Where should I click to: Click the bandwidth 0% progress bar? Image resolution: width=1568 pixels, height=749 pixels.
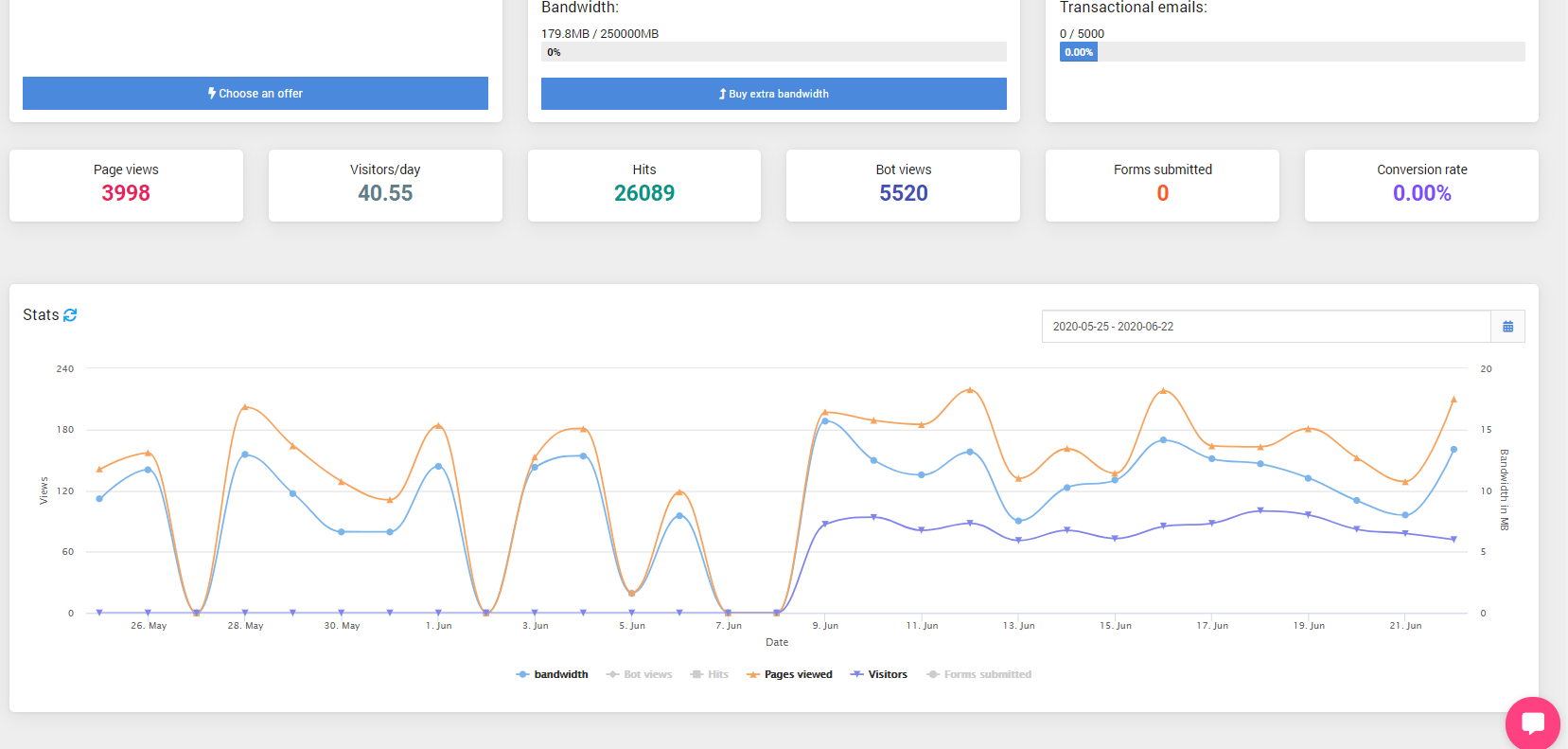click(774, 52)
